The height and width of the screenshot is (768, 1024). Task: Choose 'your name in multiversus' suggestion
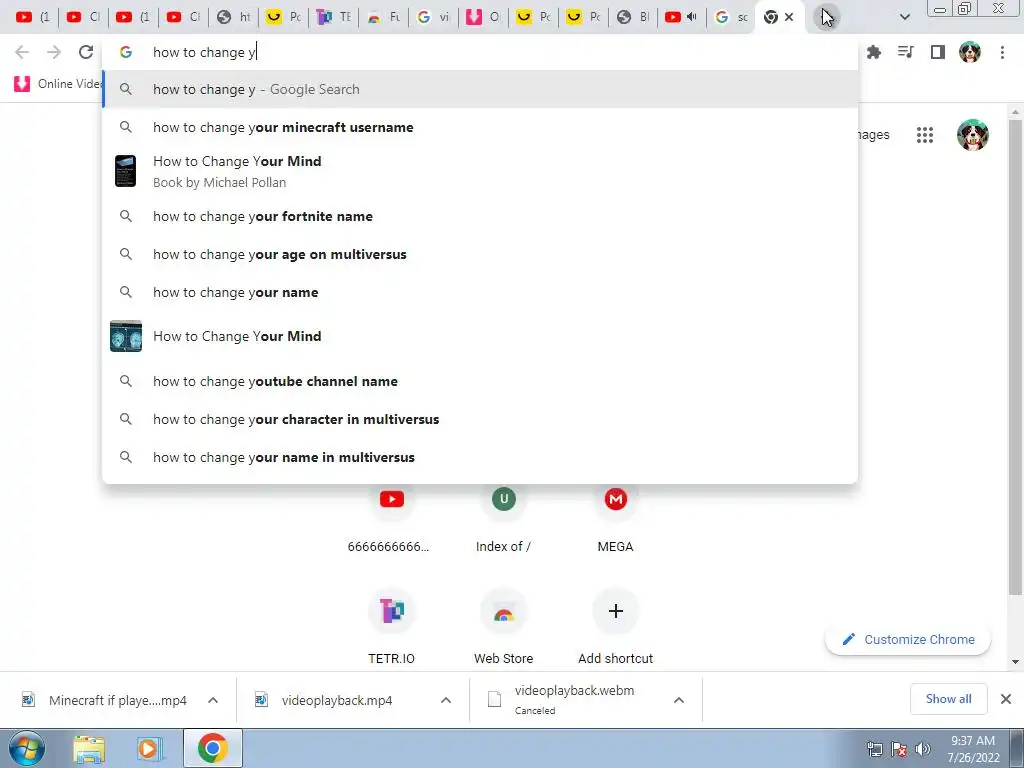(x=480, y=456)
